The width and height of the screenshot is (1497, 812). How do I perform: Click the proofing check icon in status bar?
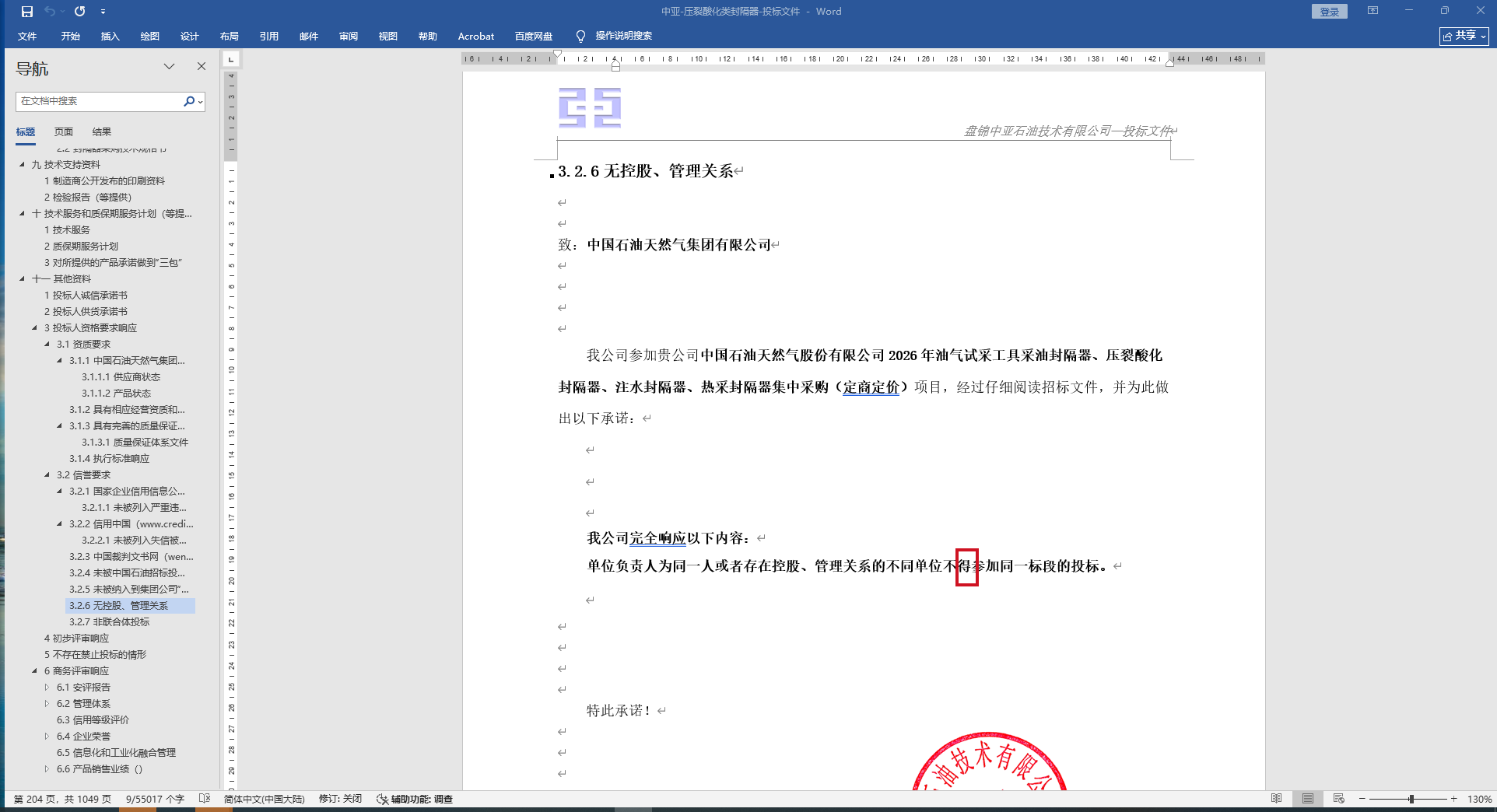click(x=205, y=799)
